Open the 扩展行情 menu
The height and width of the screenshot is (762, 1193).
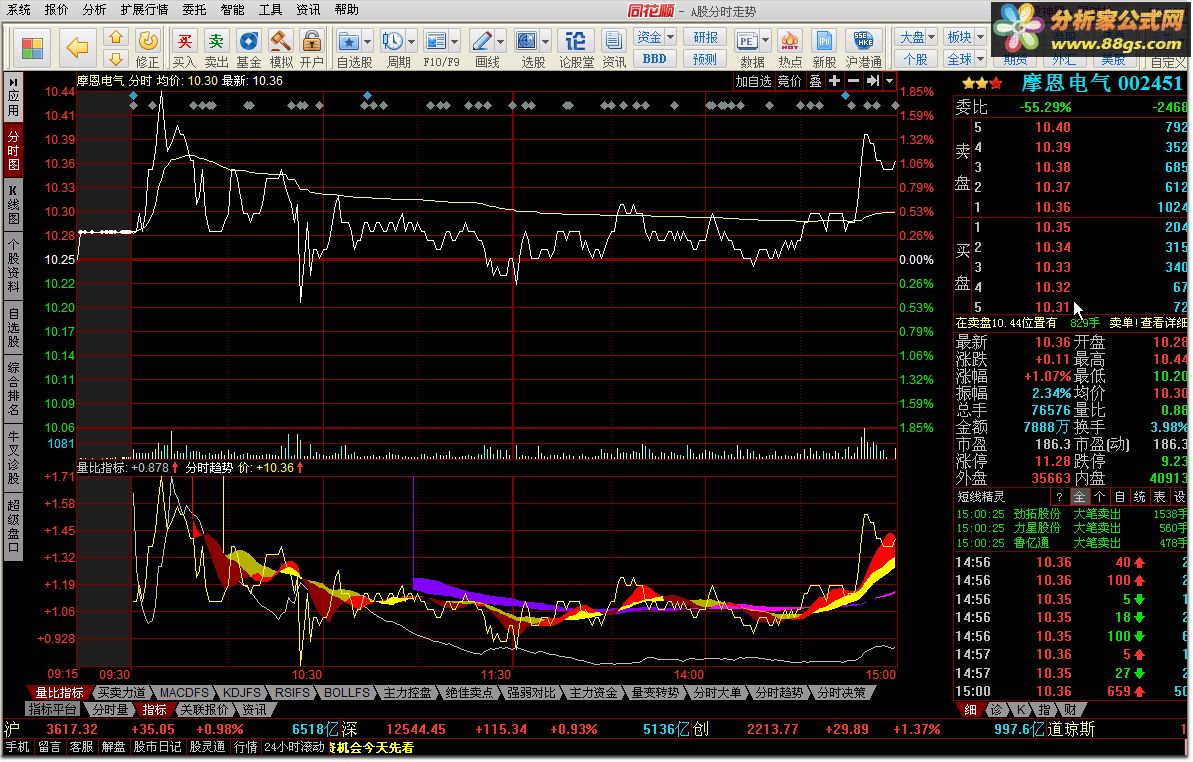click(145, 10)
